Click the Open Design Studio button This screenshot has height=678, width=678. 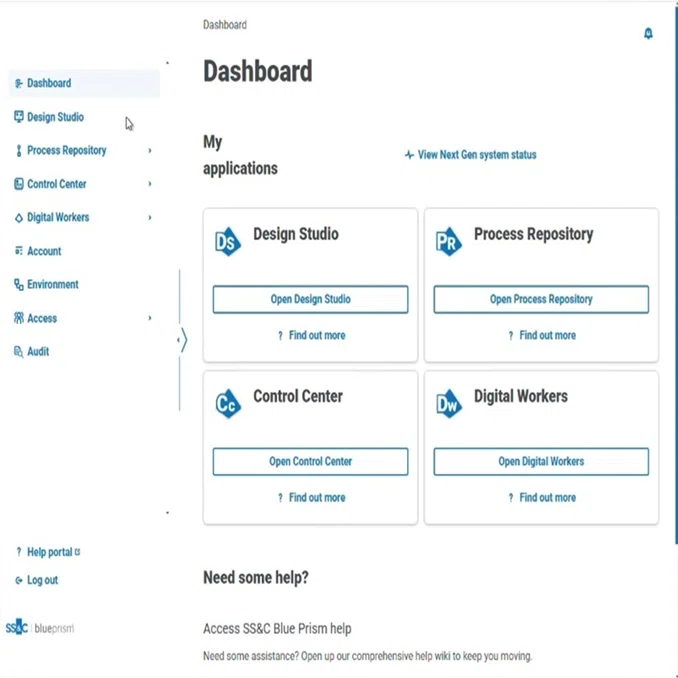pos(310,299)
